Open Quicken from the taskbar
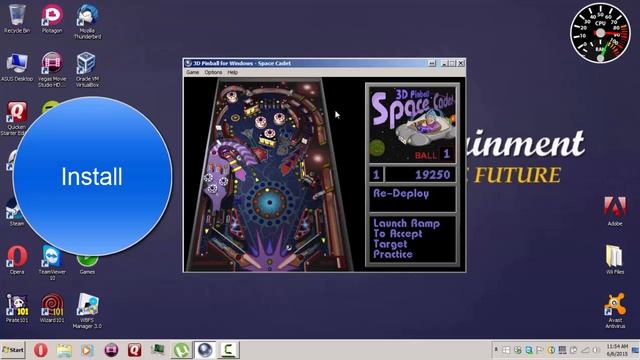640x360 pixels. pos(134,350)
